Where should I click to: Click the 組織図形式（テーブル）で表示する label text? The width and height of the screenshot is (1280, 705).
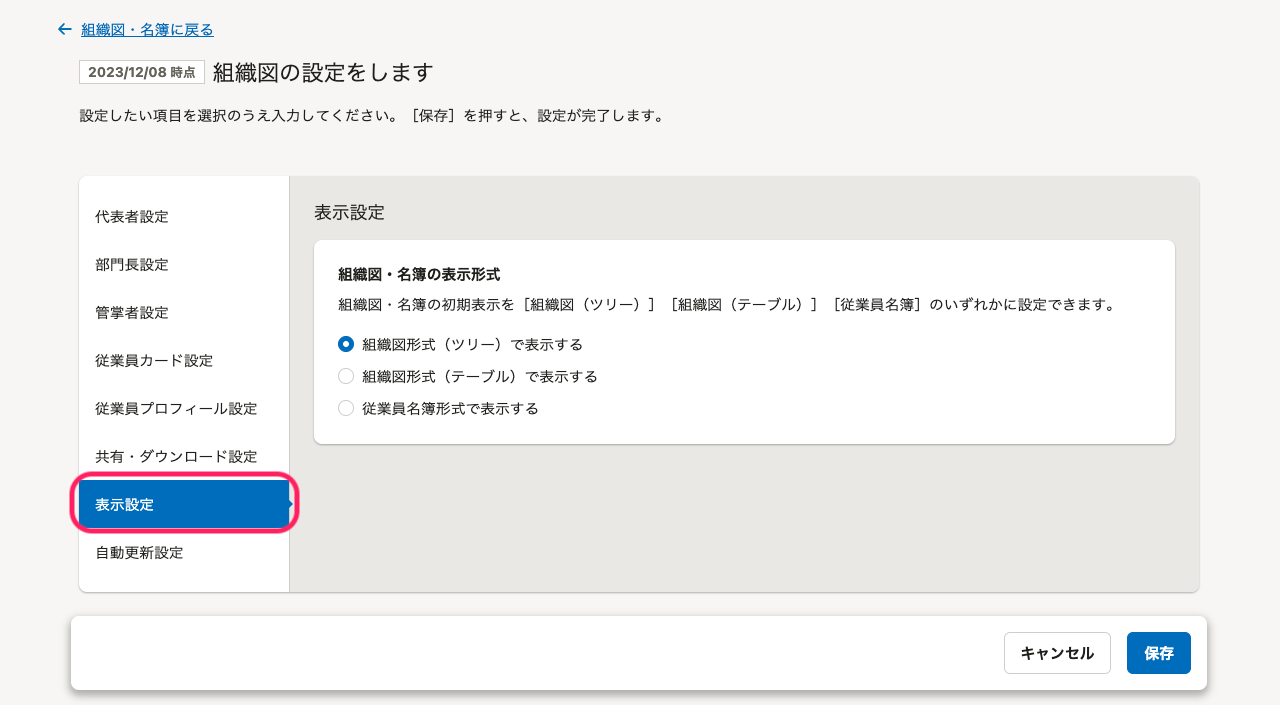click(480, 377)
